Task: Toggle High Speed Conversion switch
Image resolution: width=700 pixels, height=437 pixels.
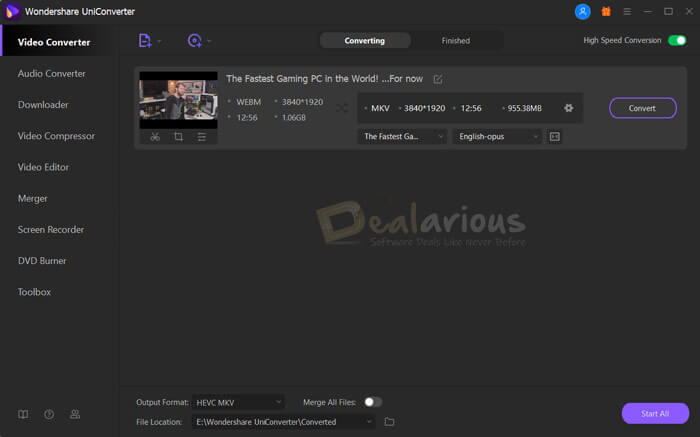Action: pyautogui.click(x=677, y=40)
